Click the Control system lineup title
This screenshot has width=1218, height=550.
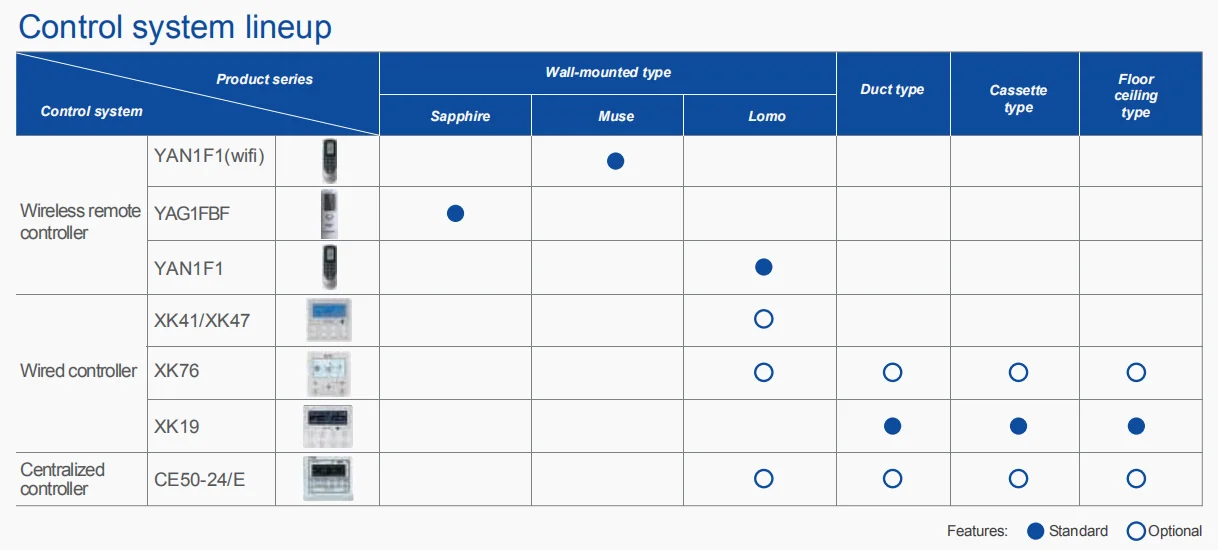pos(175,26)
